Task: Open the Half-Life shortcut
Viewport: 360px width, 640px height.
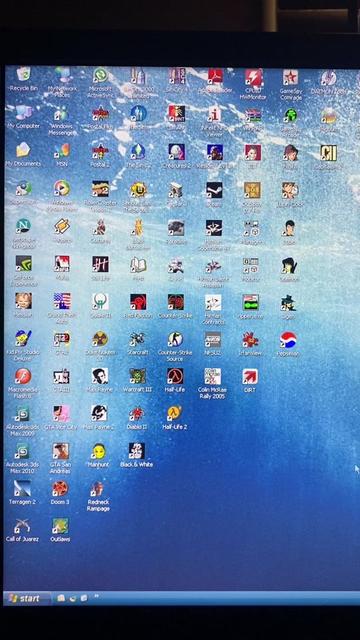Action: [x=175, y=376]
